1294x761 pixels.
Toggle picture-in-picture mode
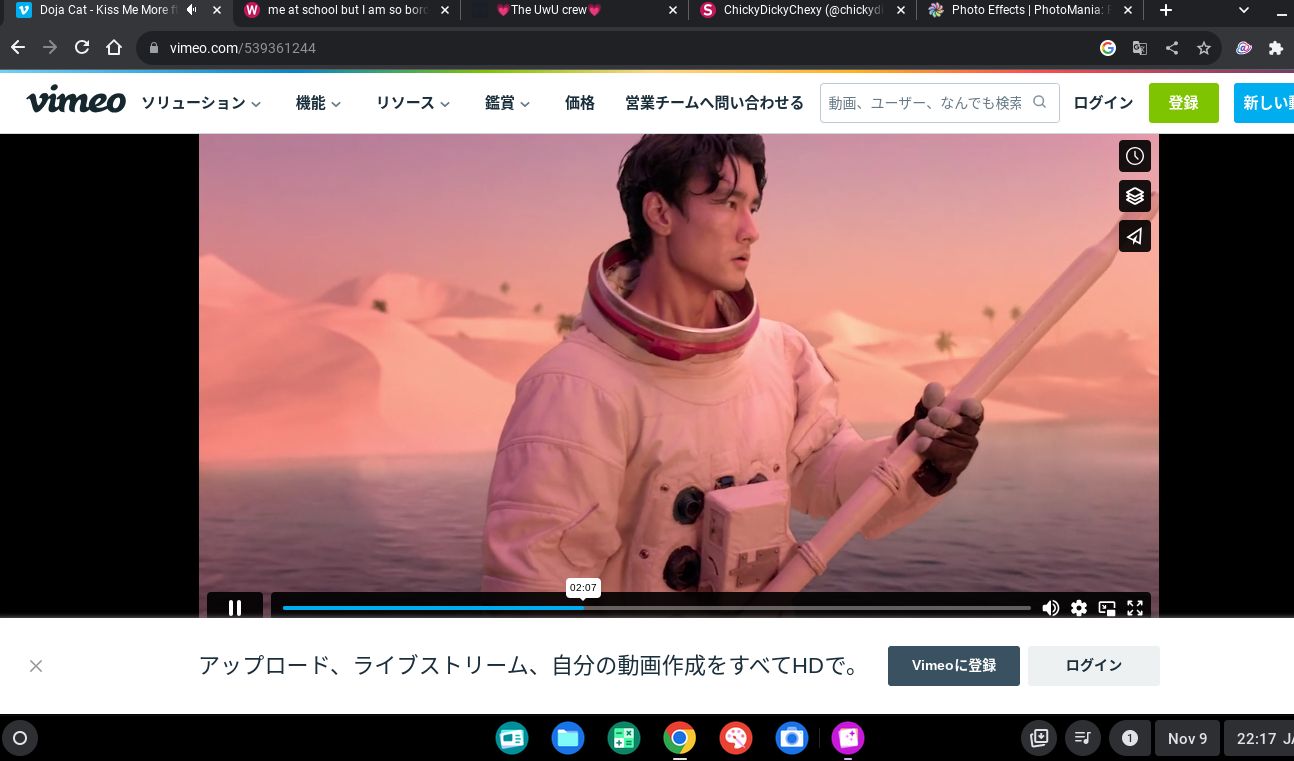[x=1107, y=608]
